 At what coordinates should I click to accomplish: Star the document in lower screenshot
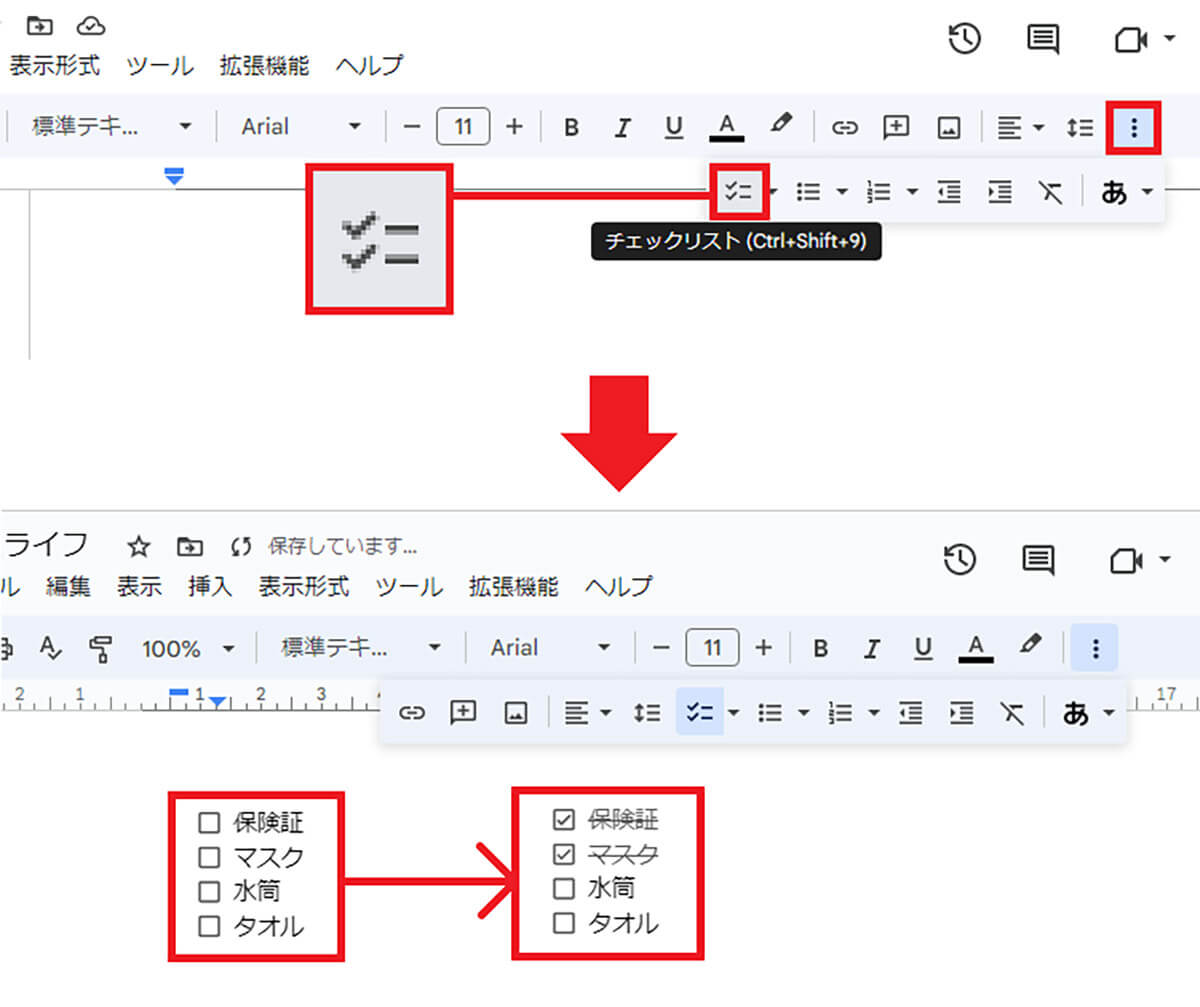tap(139, 546)
